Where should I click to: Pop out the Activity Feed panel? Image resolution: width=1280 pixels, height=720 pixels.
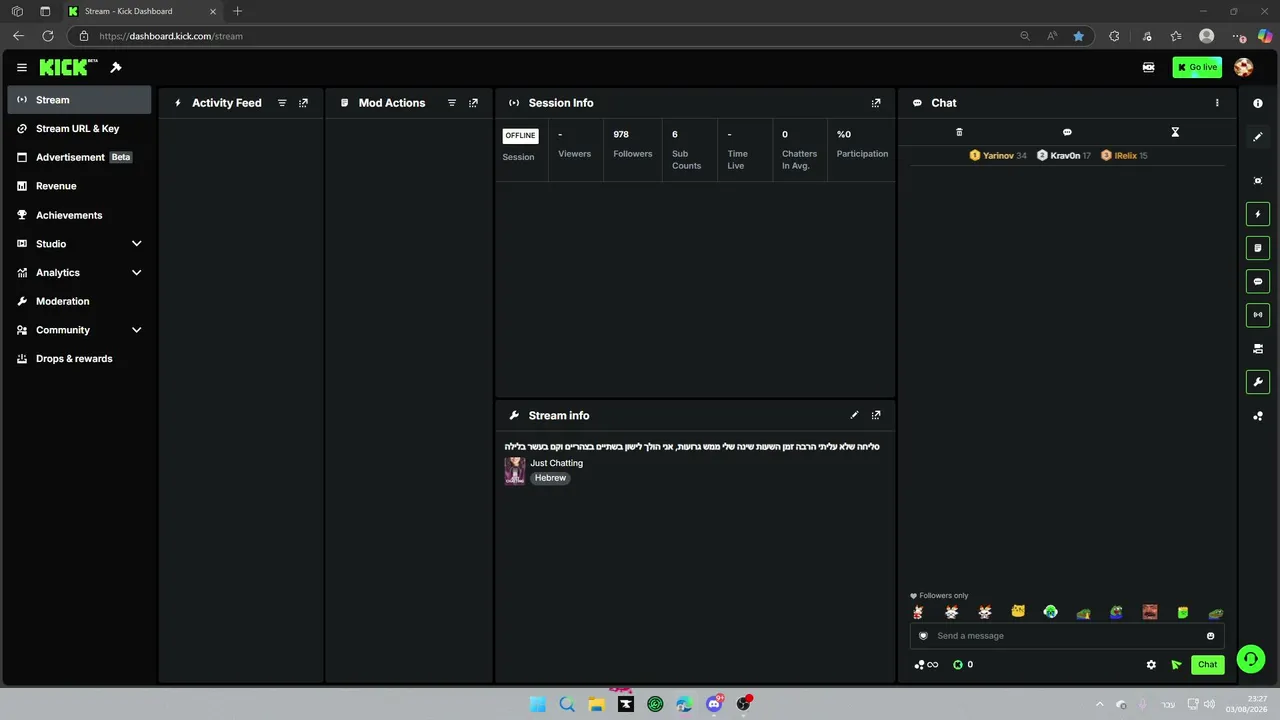pos(304,103)
